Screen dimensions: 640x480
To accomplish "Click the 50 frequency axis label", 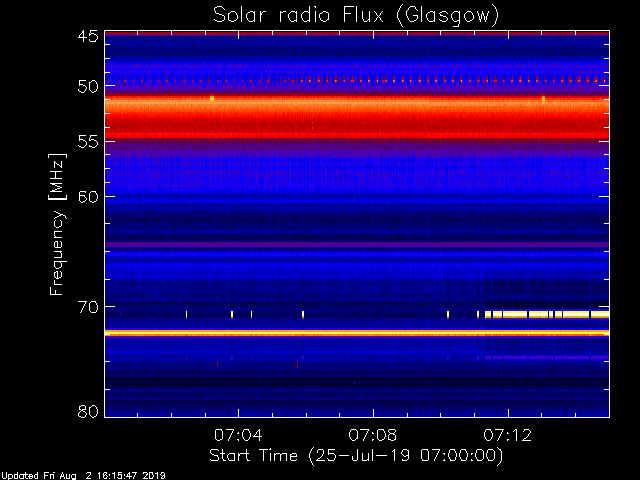I will pos(88,87).
